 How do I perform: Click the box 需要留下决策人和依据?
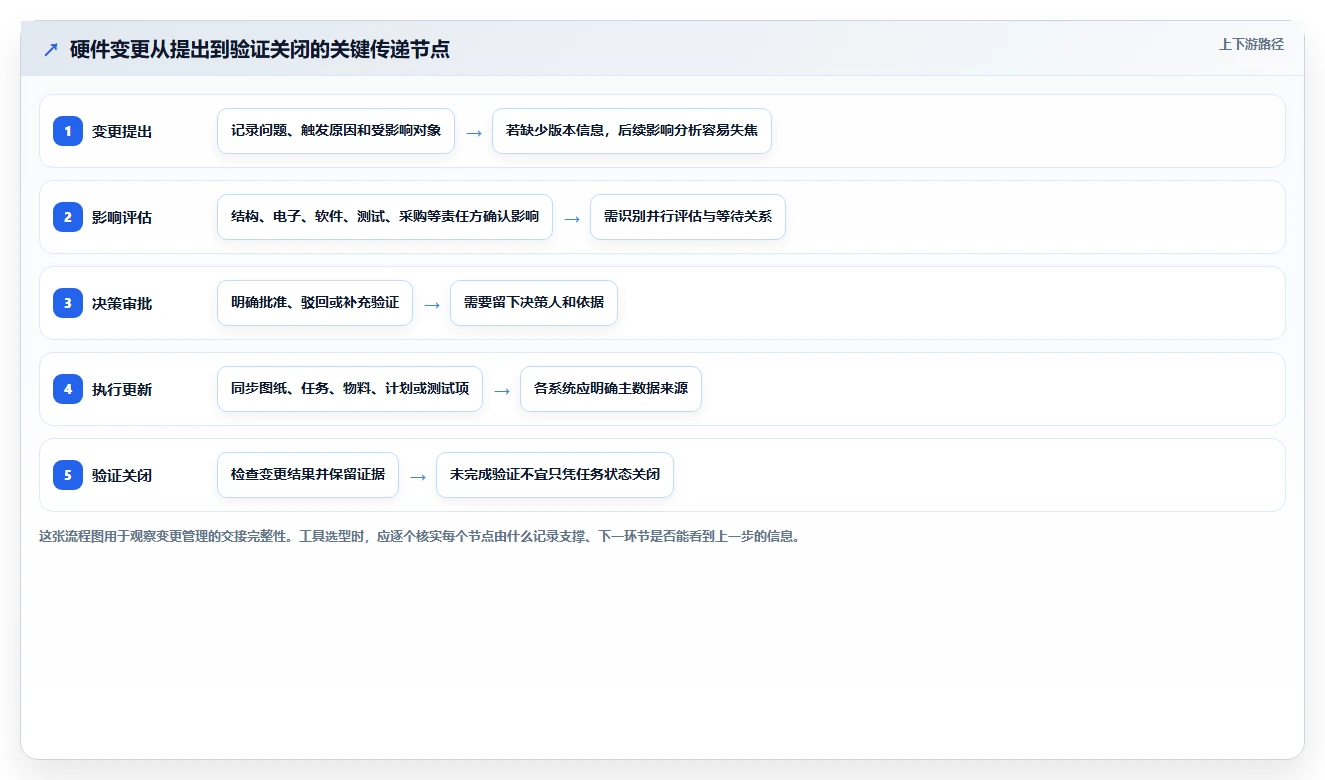pos(534,303)
